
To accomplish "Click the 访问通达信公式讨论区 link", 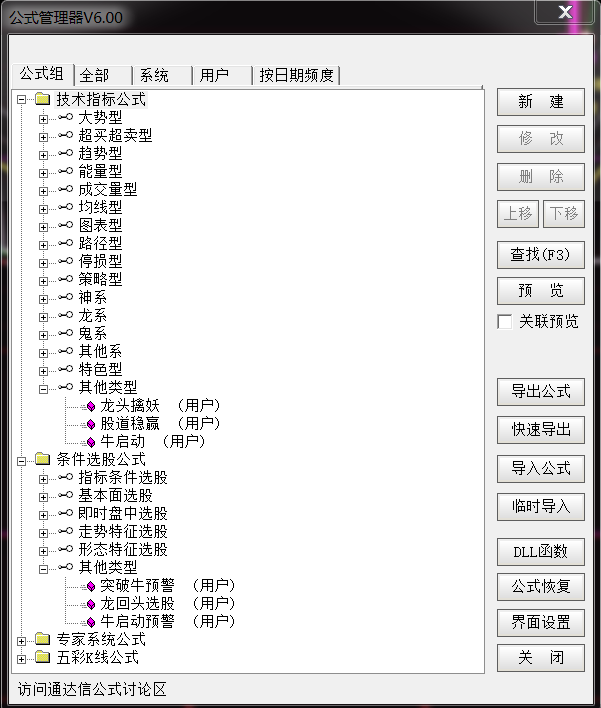I will click(x=91, y=690).
